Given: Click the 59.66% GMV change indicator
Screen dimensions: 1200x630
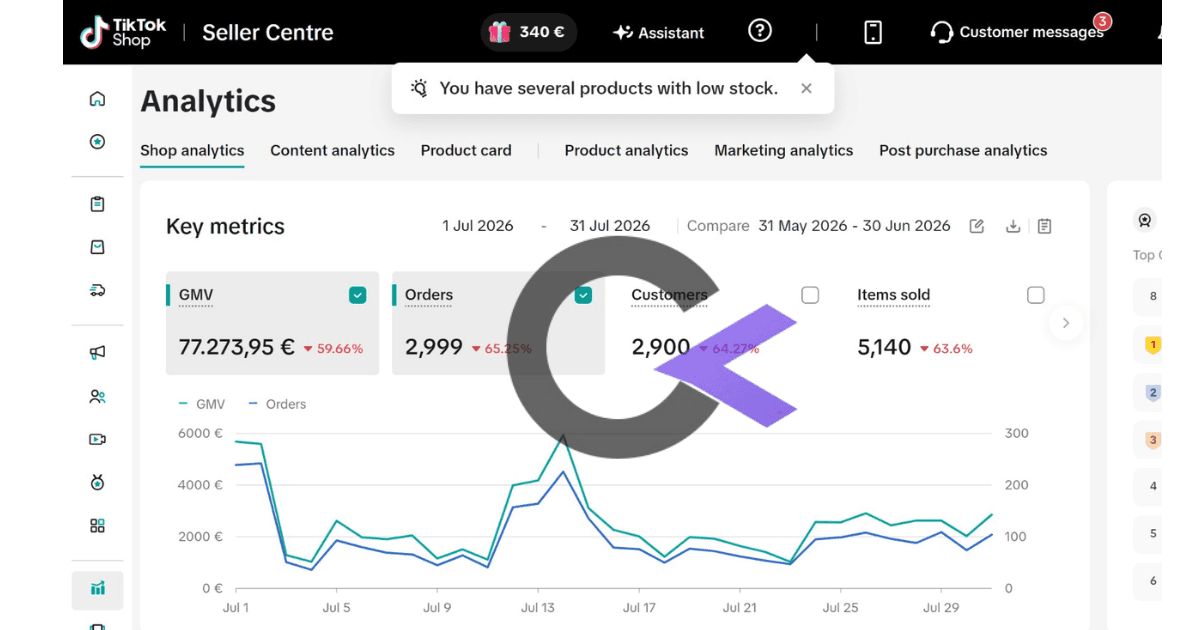Looking at the screenshot, I should pos(333,349).
